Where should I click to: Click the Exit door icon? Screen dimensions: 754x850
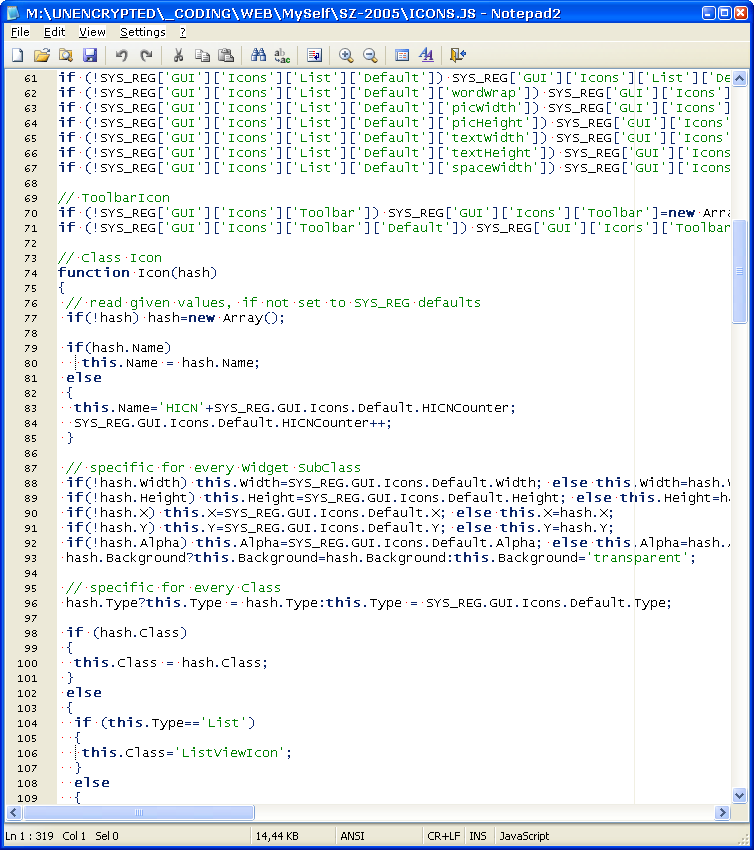[x=458, y=55]
